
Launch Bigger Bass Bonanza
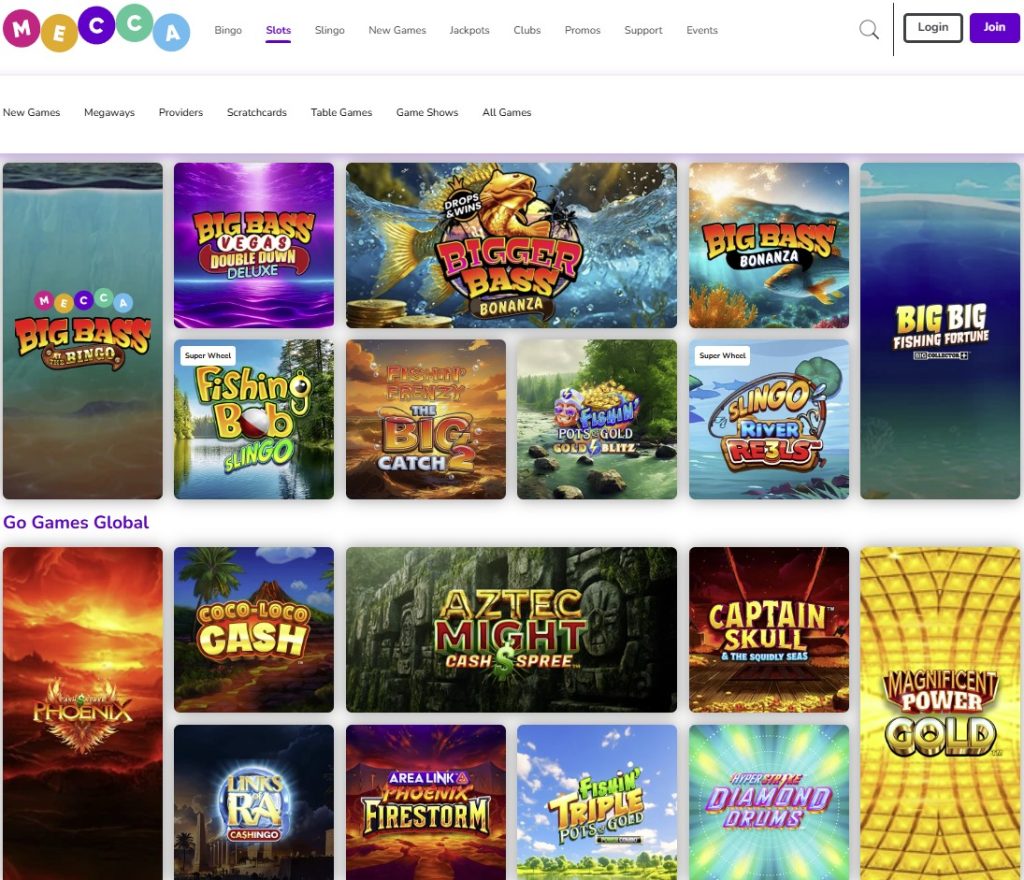tap(511, 244)
